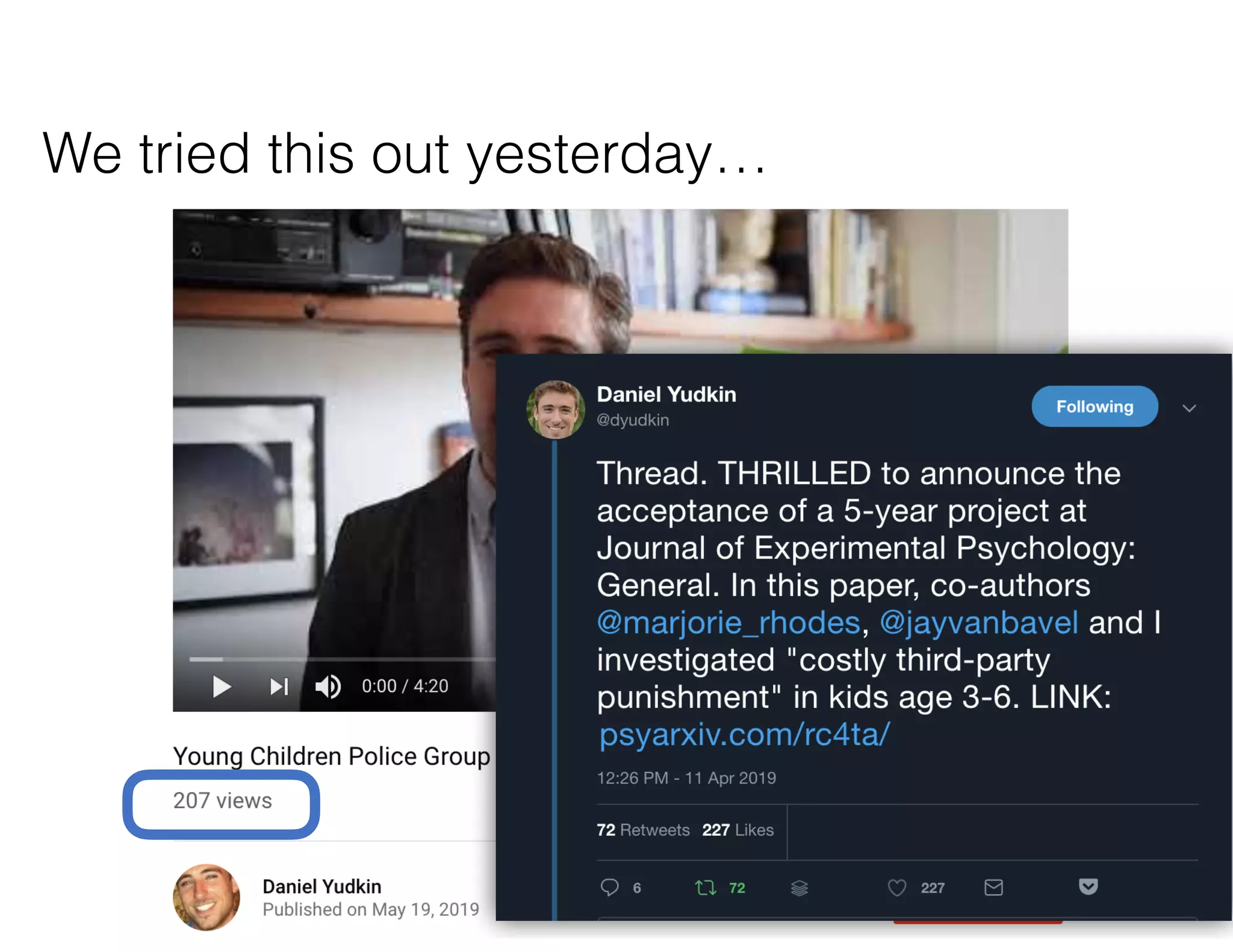Screen dimensions: 1233x952
Task: Toggle the Following button on the tweet
Action: tap(1095, 407)
